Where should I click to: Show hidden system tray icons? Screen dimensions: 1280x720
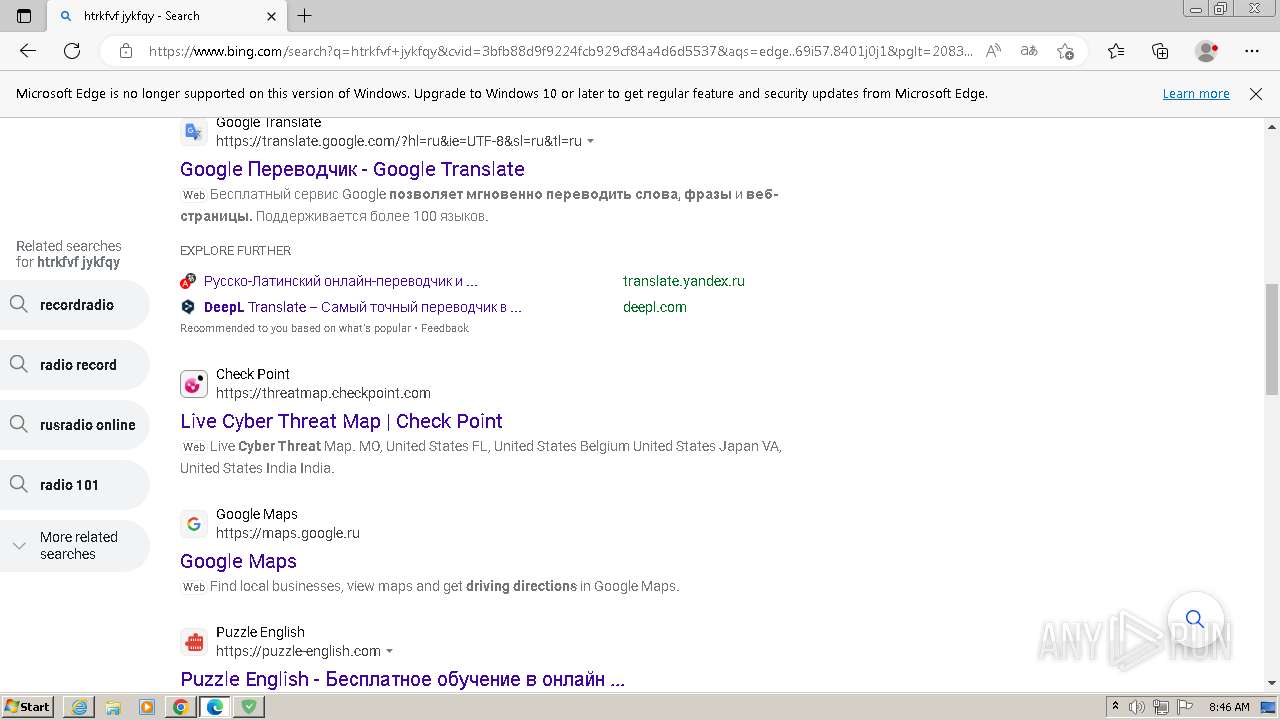pyautogui.click(x=1115, y=707)
